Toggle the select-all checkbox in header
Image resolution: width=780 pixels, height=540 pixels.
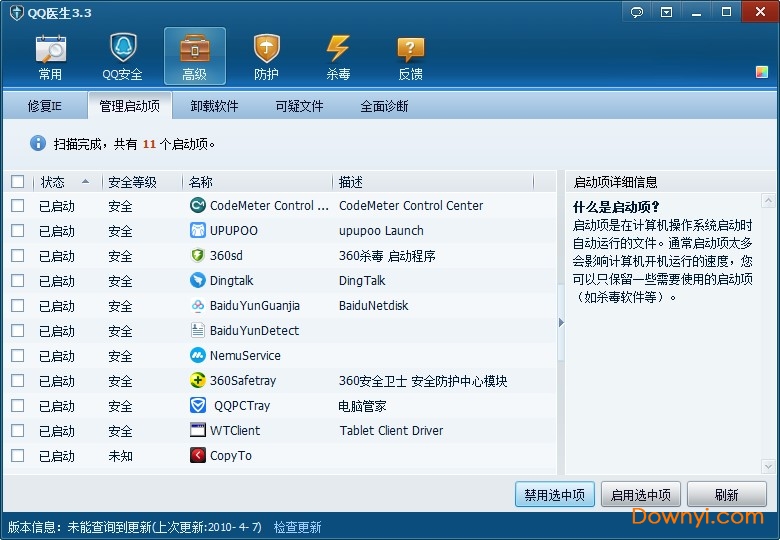(17, 181)
